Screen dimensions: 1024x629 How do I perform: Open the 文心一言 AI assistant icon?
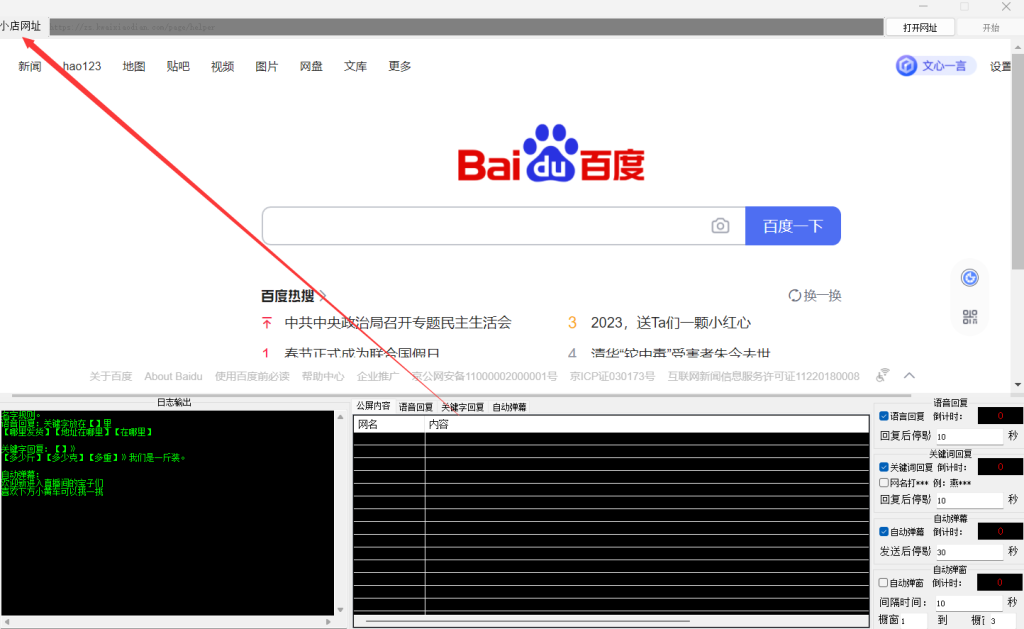[x=907, y=66]
